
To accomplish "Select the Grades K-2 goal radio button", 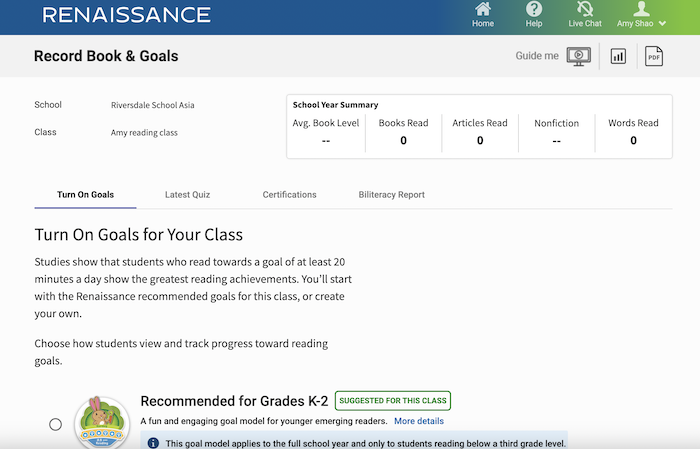I will click(x=56, y=424).
